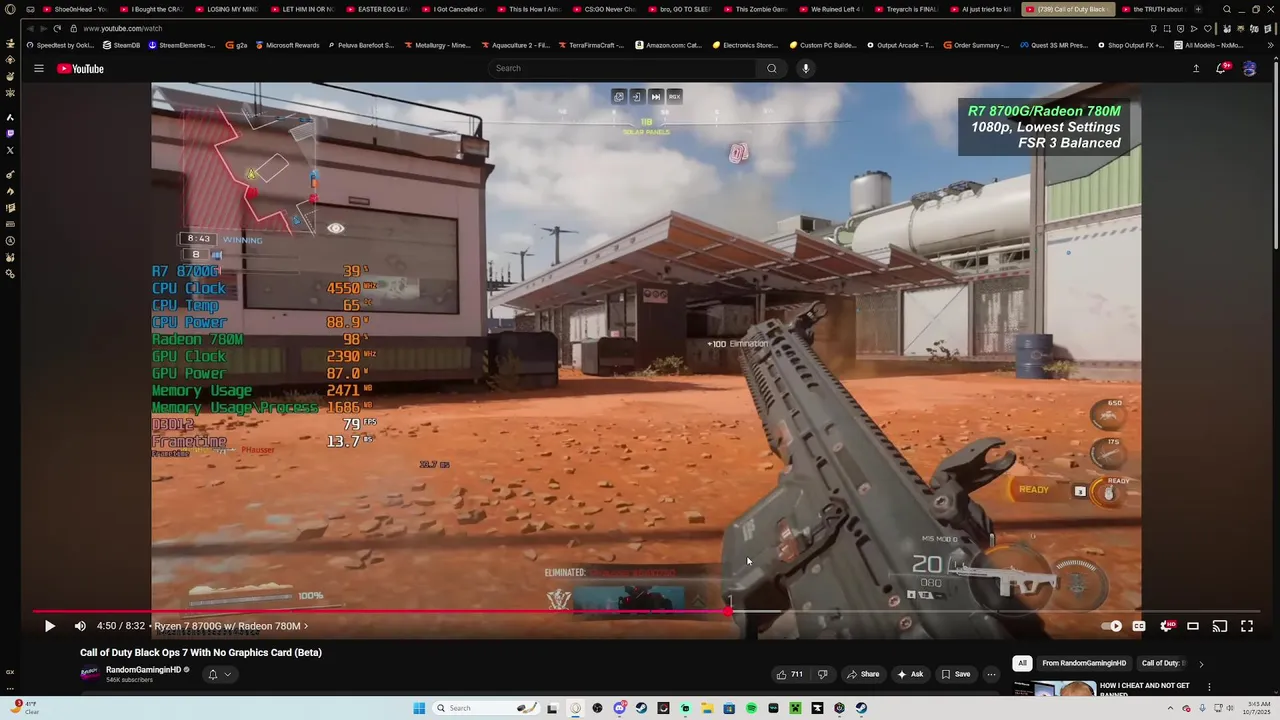Open Twitch in the browser sidebar
Image resolution: width=1280 pixels, height=720 pixels.
click(x=10, y=133)
